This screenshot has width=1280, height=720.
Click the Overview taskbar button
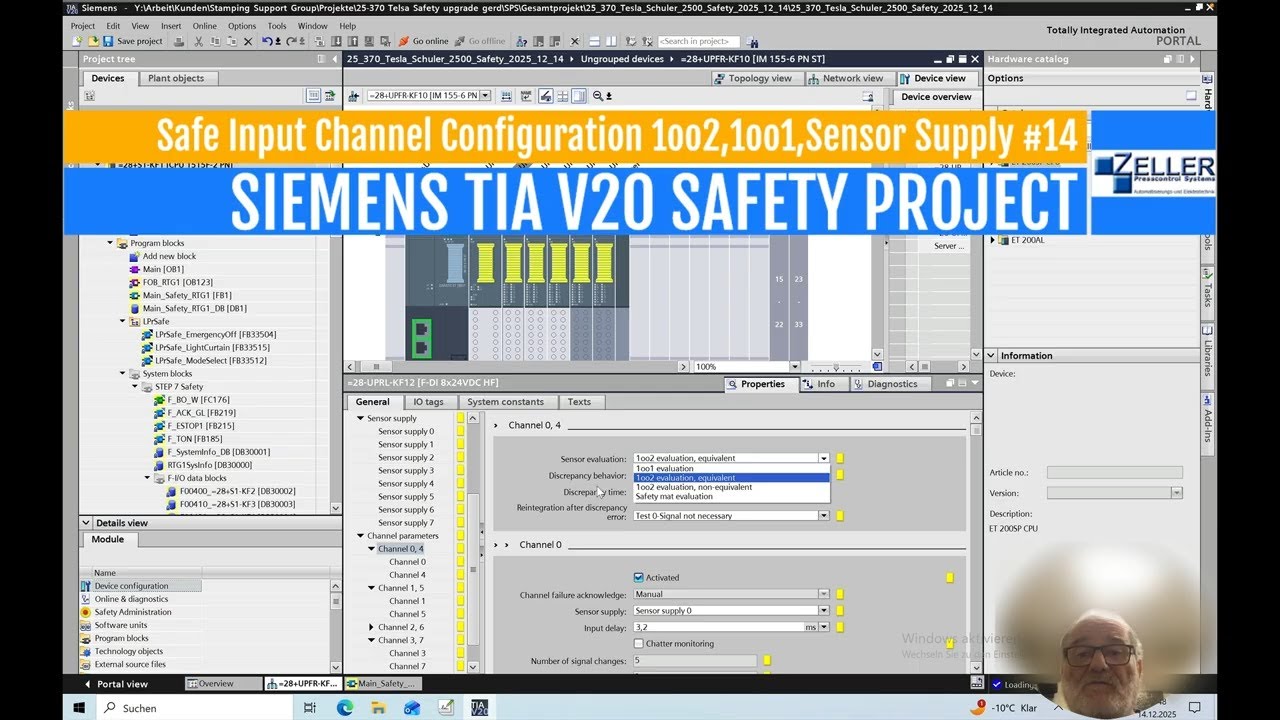tap(223, 684)
